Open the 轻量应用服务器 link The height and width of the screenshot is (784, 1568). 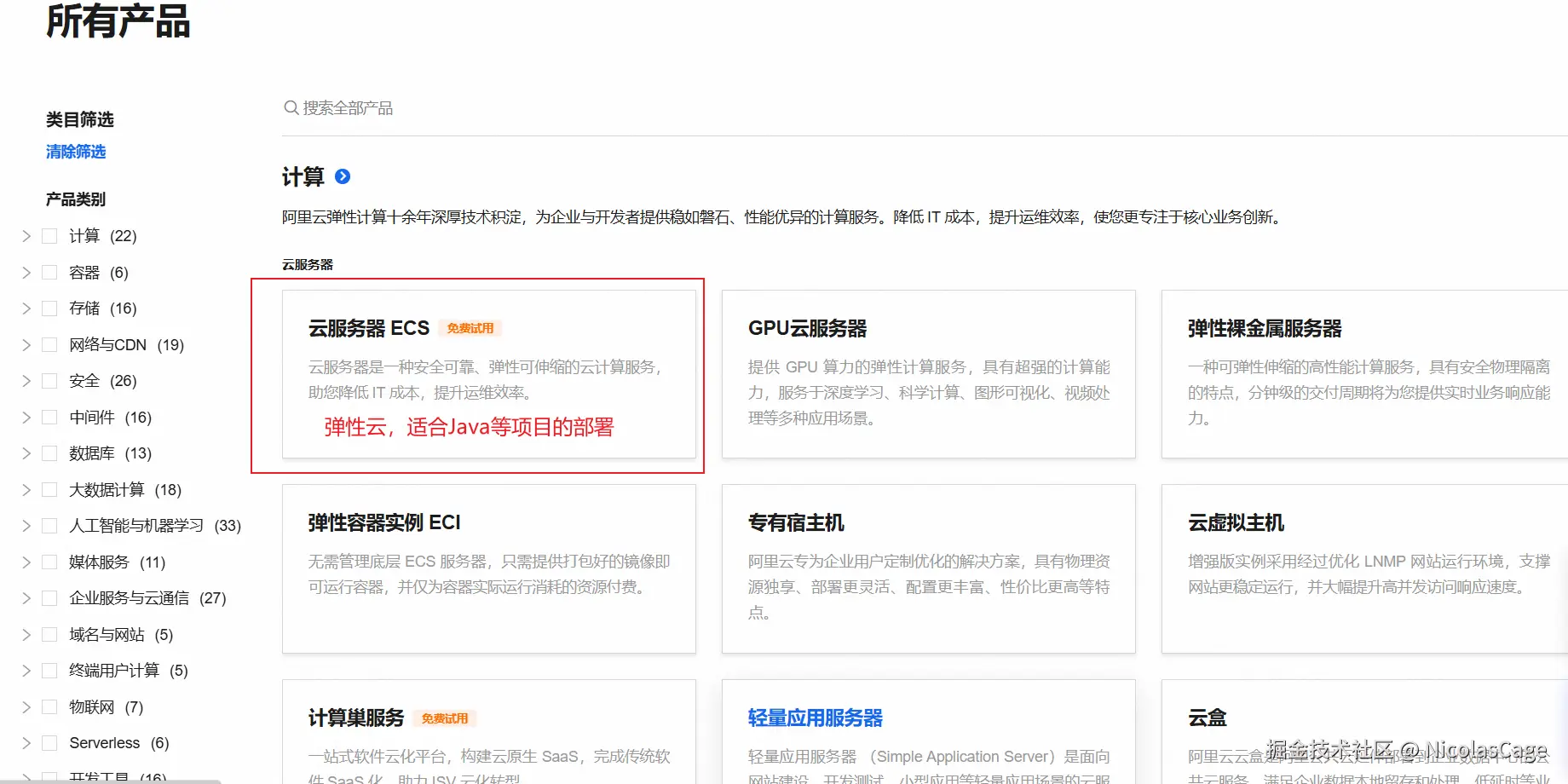point(816,718)
